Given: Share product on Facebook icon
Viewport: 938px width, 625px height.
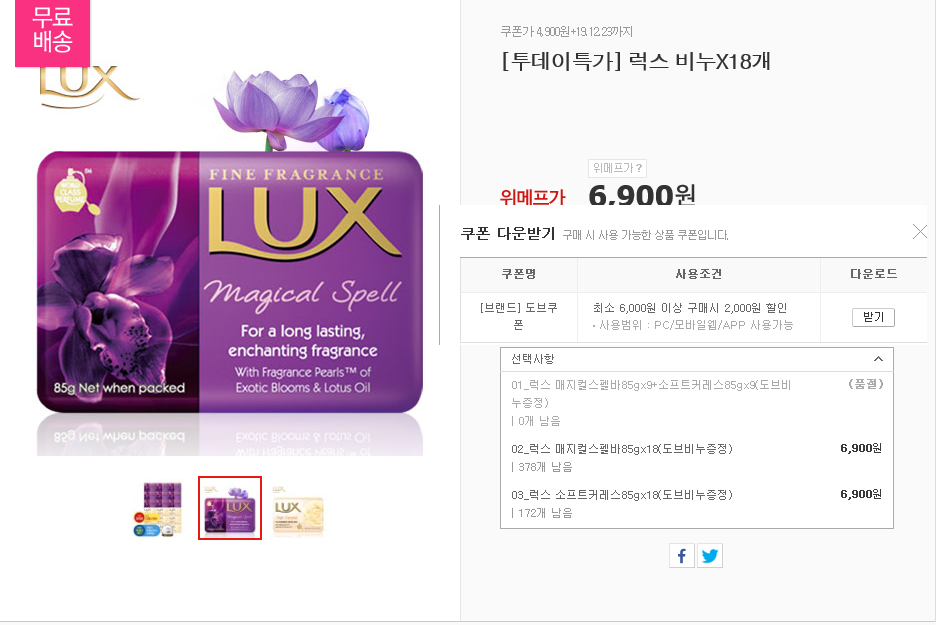Looking at the screenshot, I should click(x=682, y=556).
